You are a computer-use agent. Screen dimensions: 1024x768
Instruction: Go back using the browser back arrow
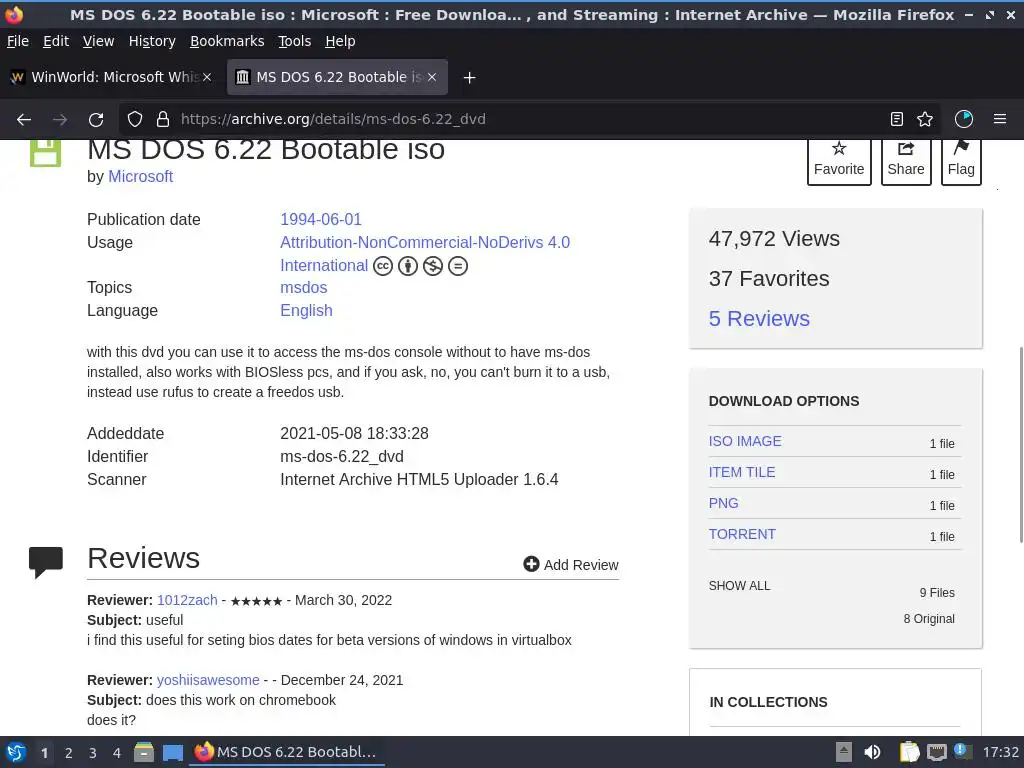(24, 120)
